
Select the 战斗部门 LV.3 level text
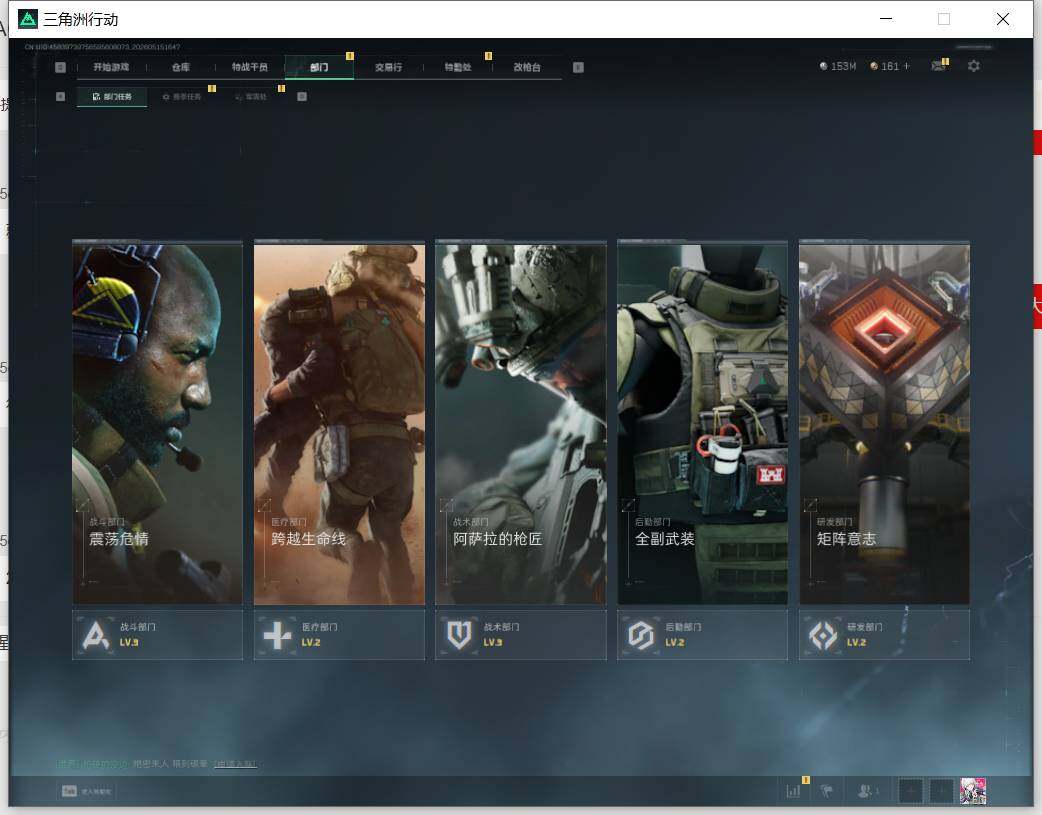coord(129,642)
